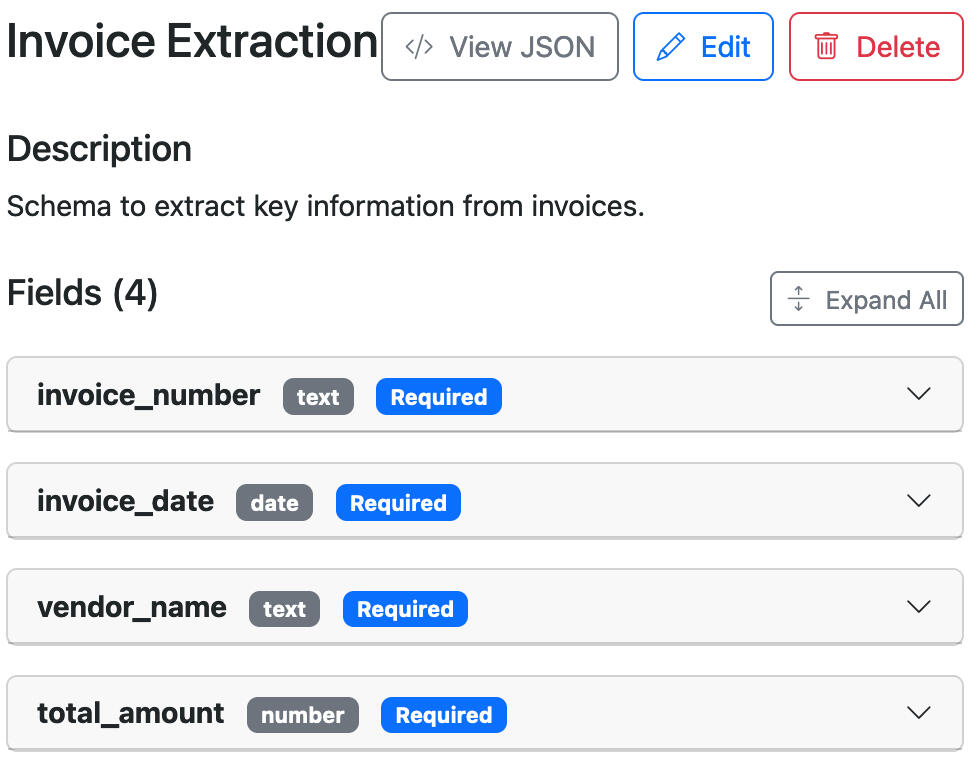This screenshot has width=970, height=760.
Task: Click the code brackets icon for View JSON
Action: point(419,47)
